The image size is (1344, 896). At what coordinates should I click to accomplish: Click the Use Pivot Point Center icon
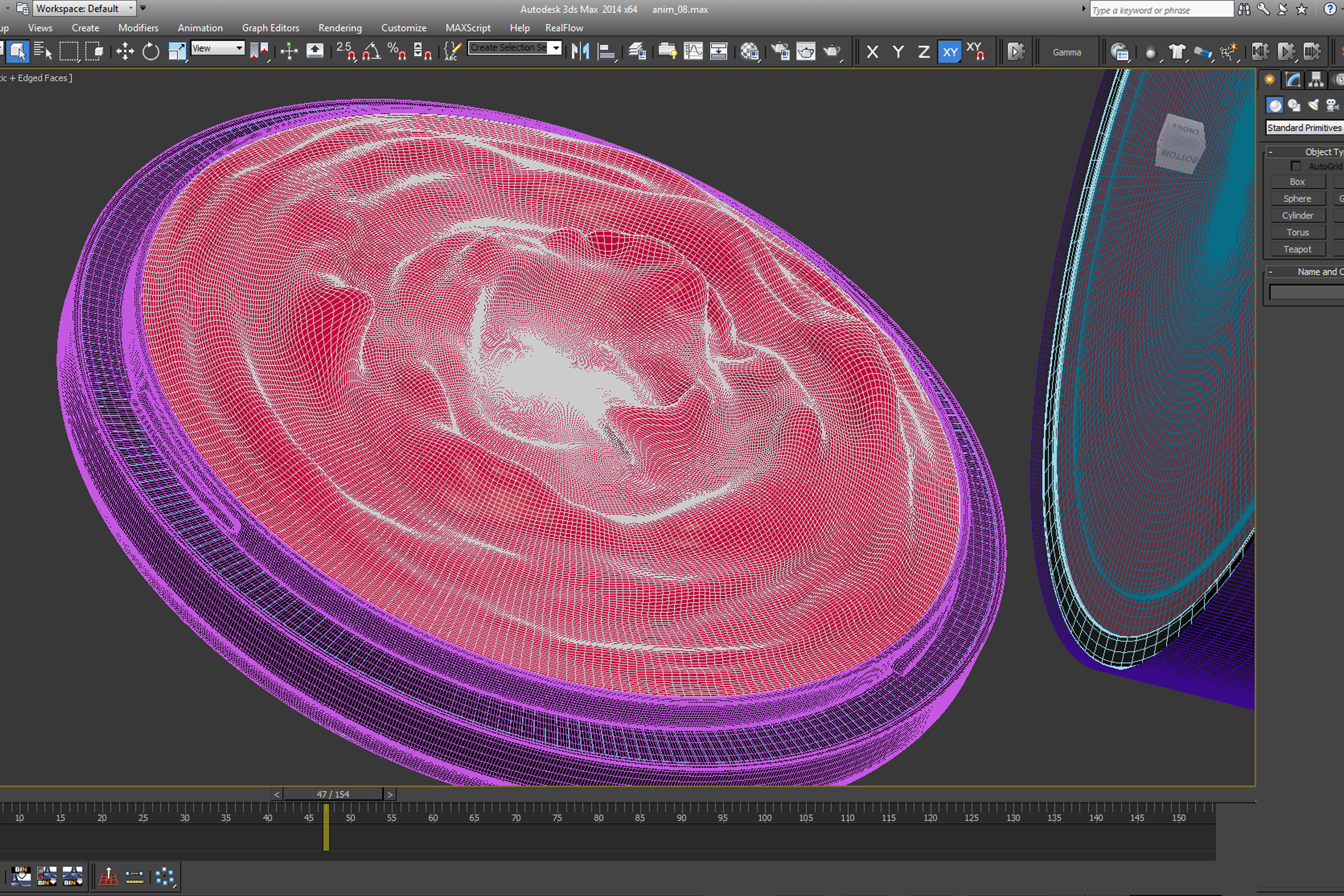click(x=259, y=52)
